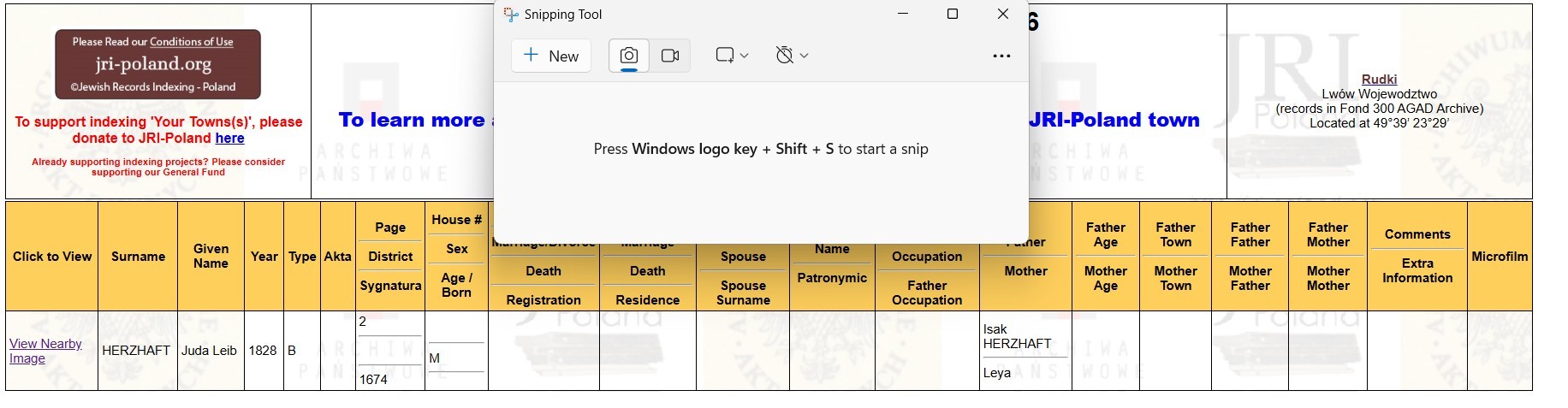Click the donate 'here' link
This screenshot has height=408, width=1568.
(x=229, y=139)
